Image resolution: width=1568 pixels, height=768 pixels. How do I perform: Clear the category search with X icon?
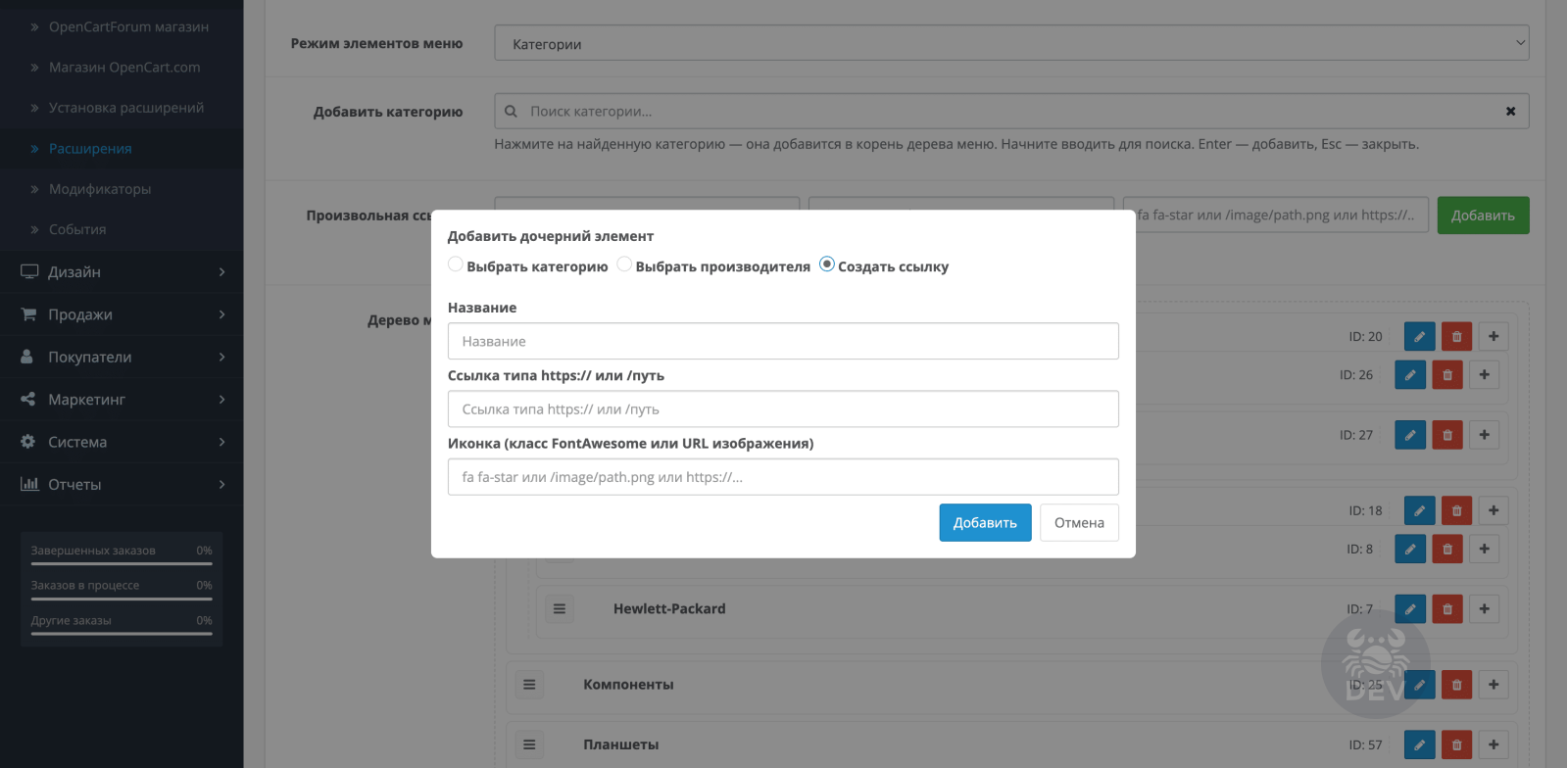click(x=1510, y=111)
